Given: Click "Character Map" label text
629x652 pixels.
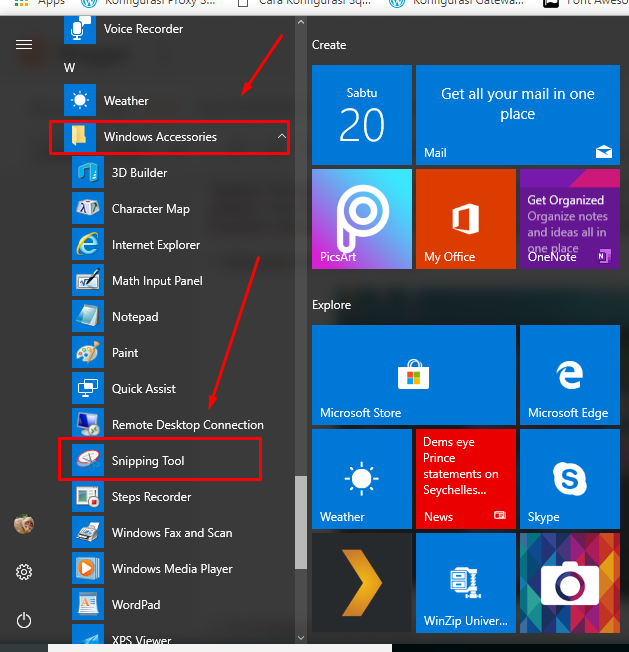Looking at the screenshot, I should click(x=150, y=209).
